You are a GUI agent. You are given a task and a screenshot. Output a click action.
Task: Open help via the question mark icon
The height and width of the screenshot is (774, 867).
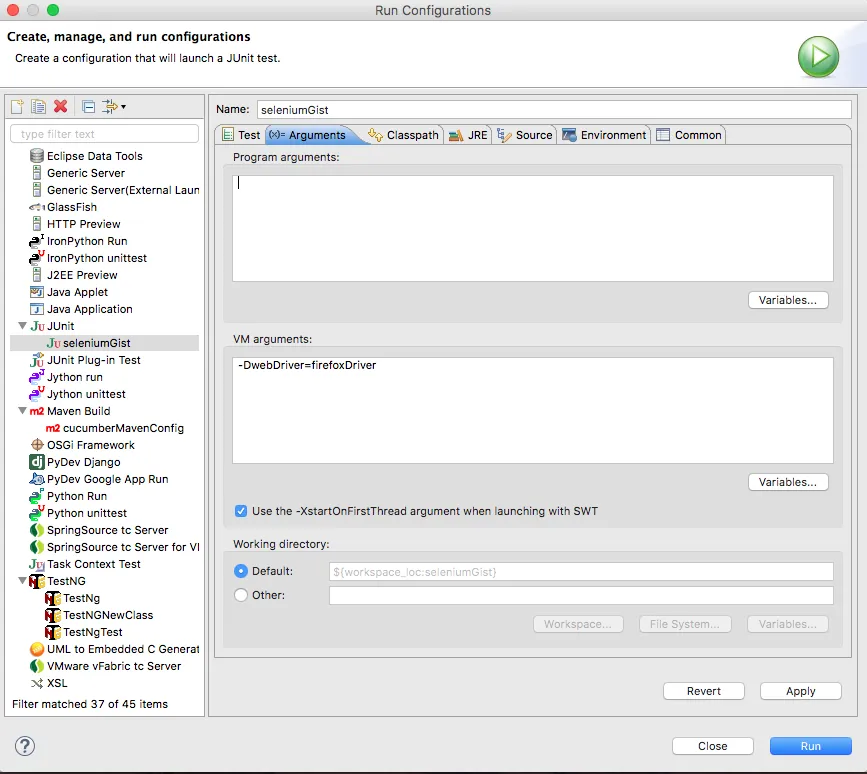tap(25, 746)
